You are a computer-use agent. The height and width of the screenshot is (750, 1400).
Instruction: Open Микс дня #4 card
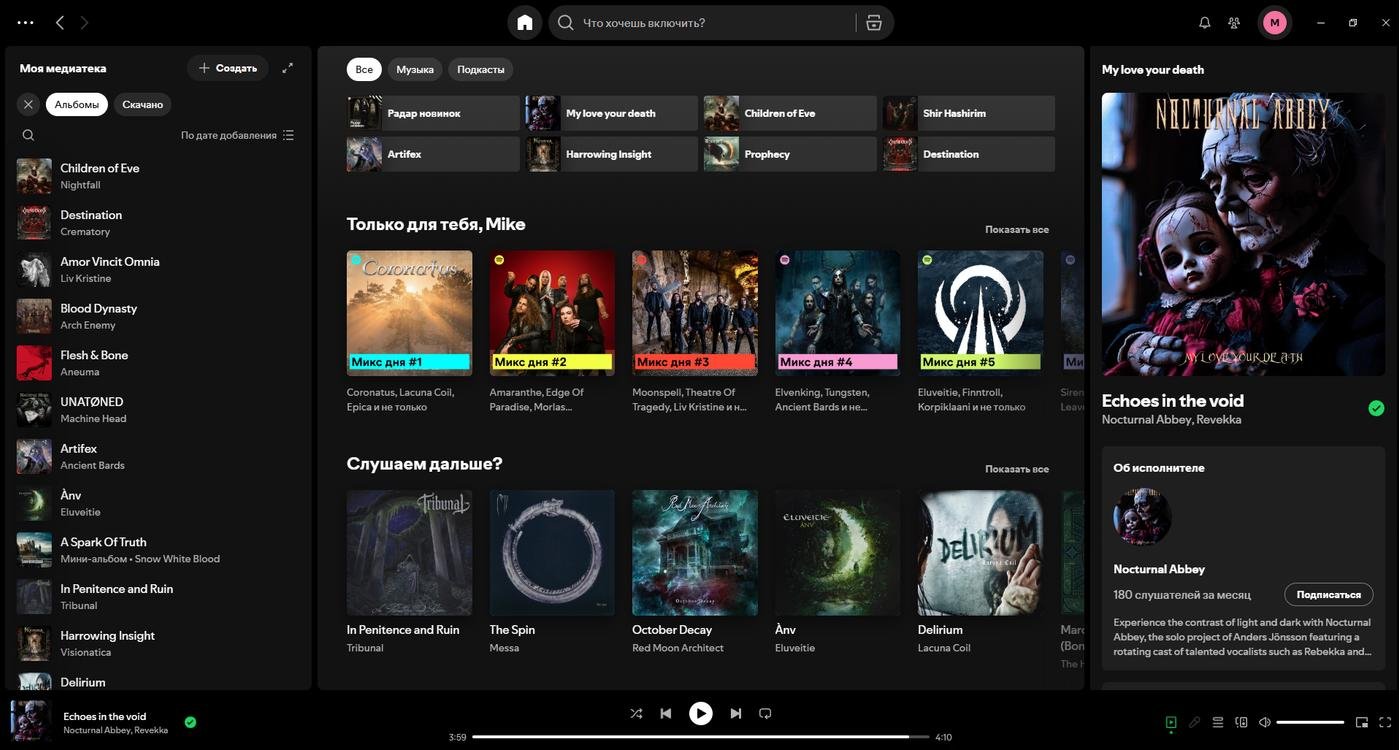[x=838, y=333]
